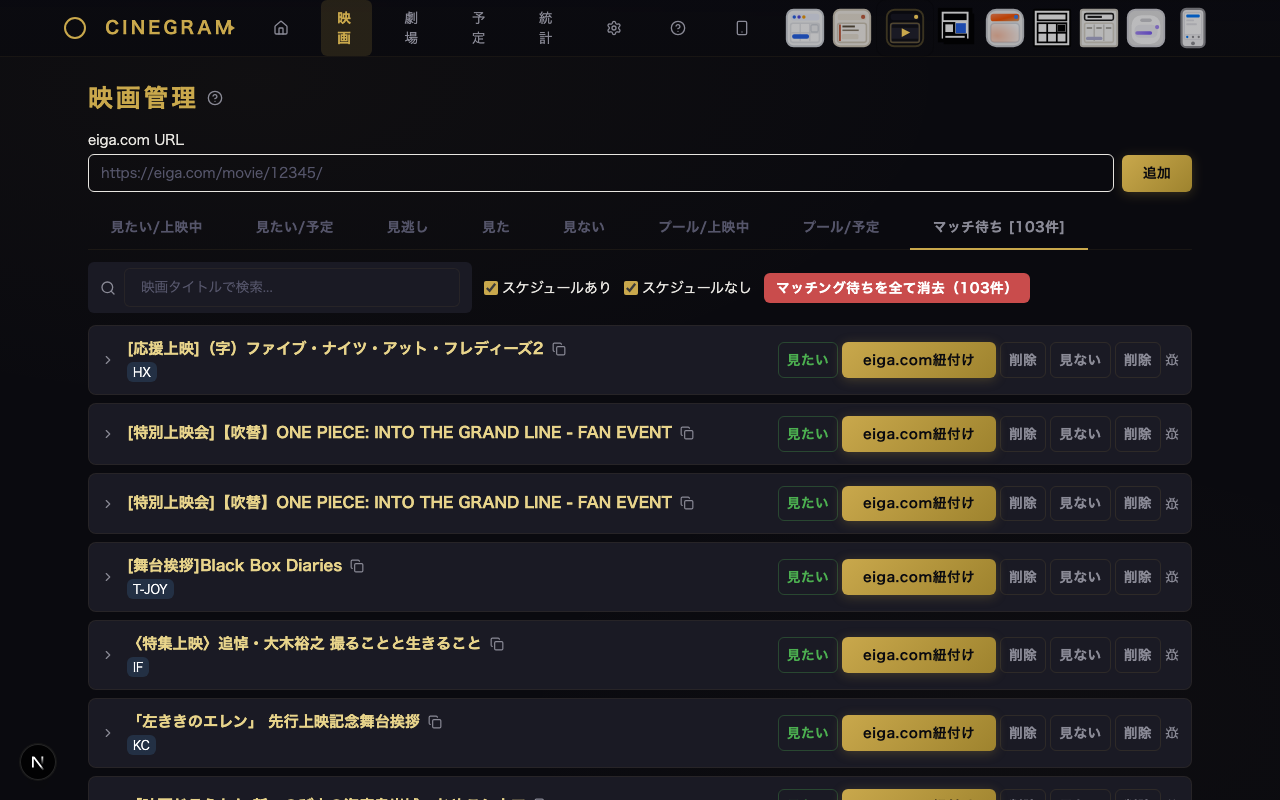The width and height of the screenshot is (1280, 800).
Task: Copy the Black Box Diaries title
Action: (357, 566)
